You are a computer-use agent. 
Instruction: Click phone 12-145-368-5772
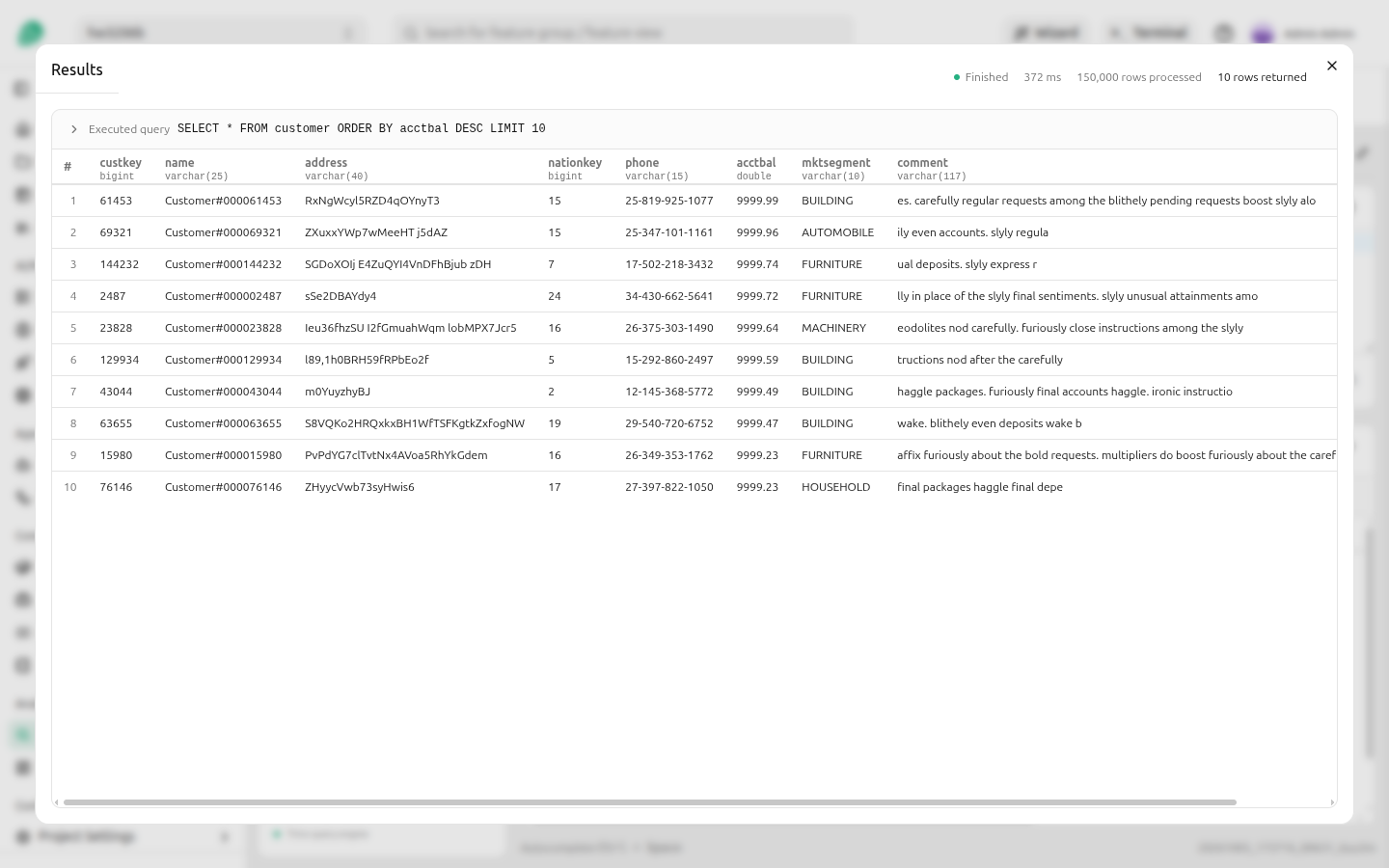(x=669, y=392)
